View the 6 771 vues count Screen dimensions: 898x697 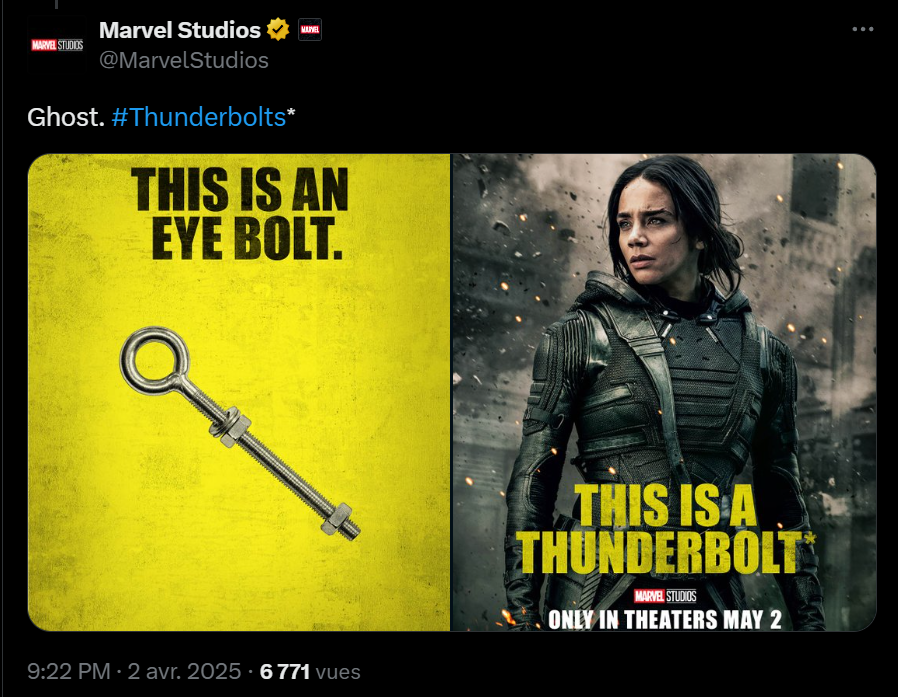pos(310,671)
